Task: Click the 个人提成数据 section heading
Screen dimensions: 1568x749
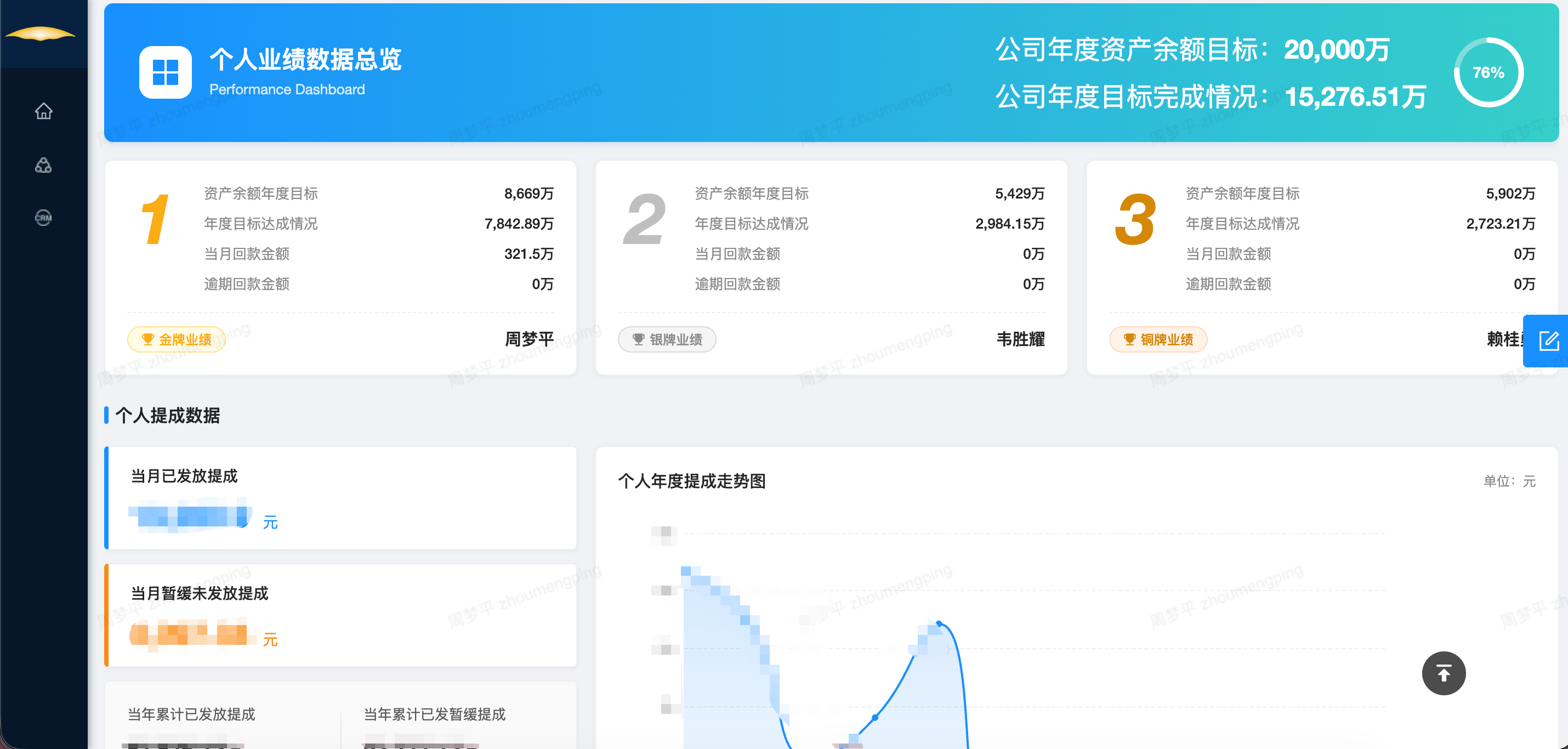Action: click(167, 415)
